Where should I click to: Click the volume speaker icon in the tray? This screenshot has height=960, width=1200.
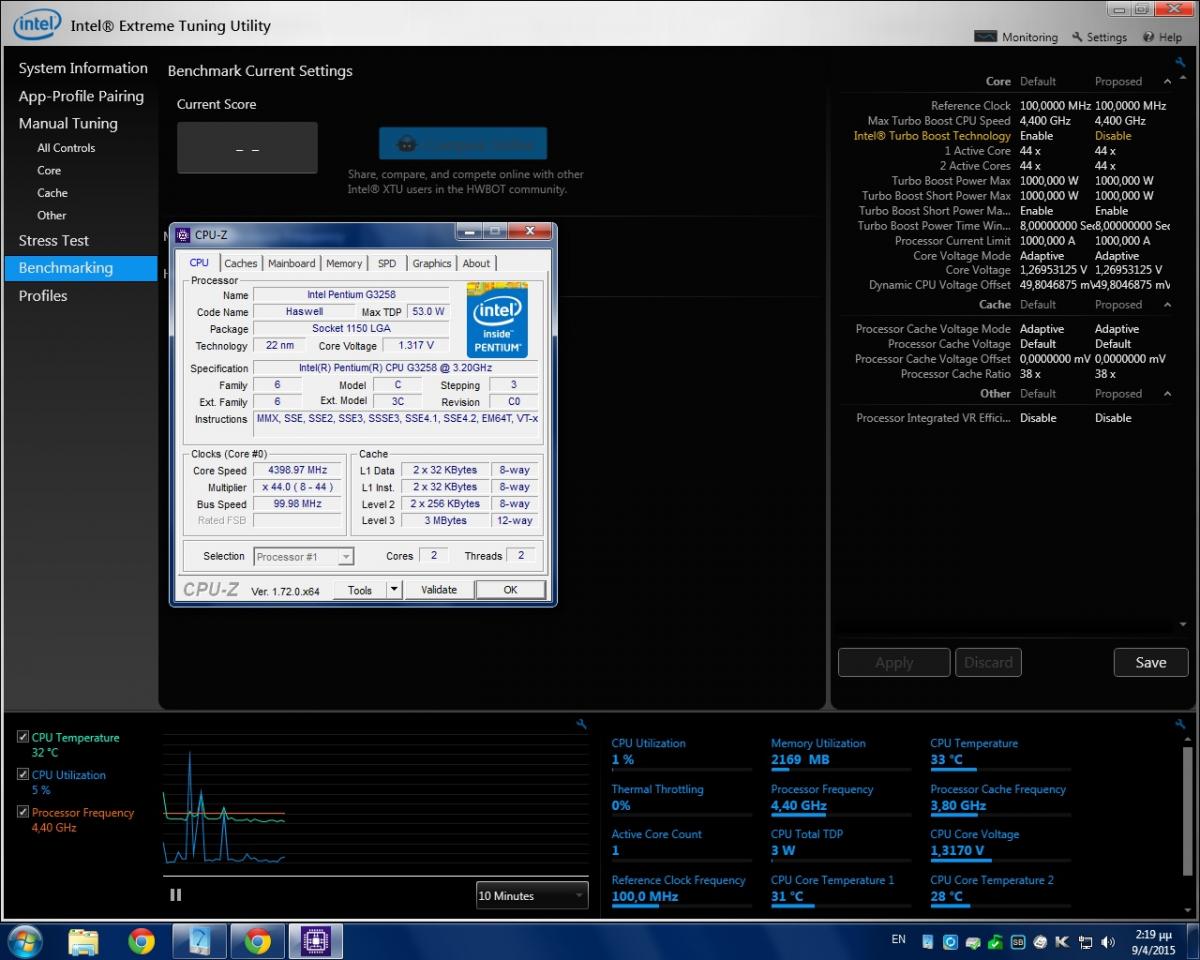[x=1107, y=941]
